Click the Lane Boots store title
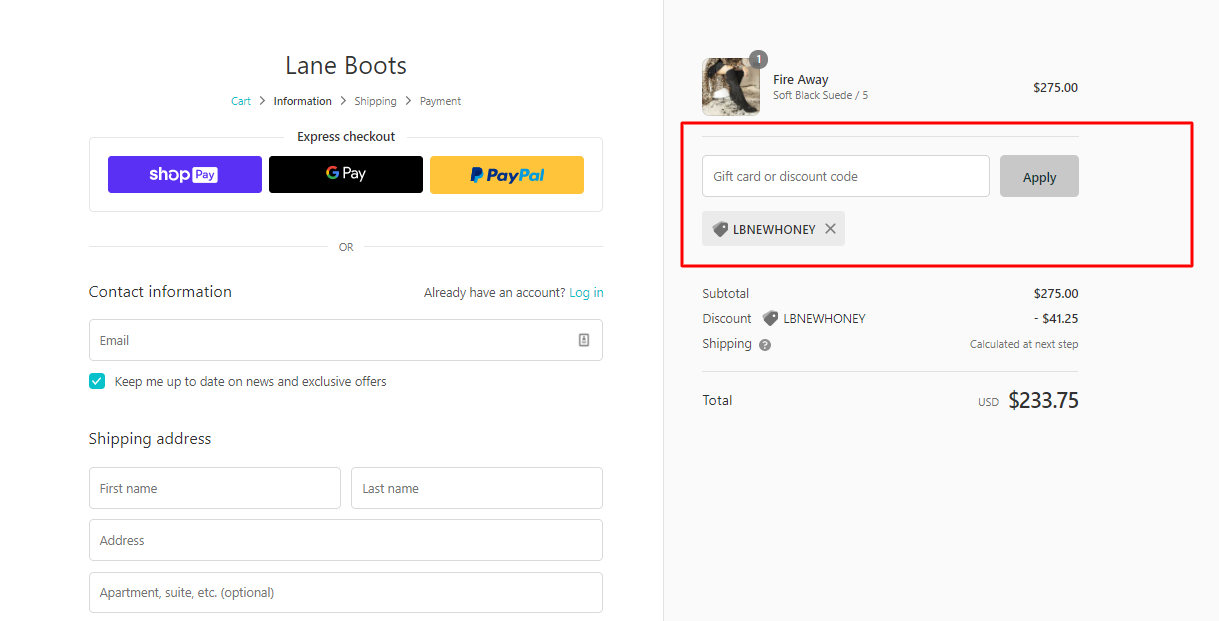The image size is (1219, 621). 346,66
